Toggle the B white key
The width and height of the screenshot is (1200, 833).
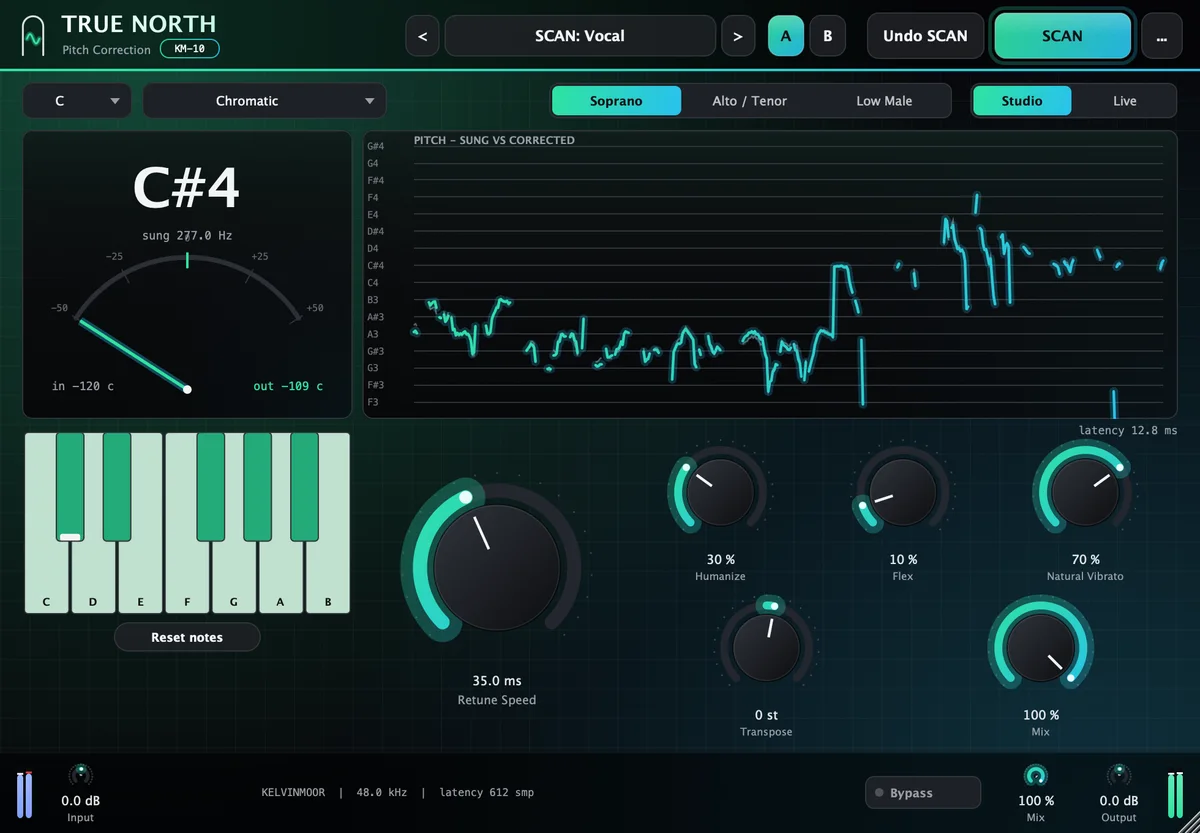(327, 580)
